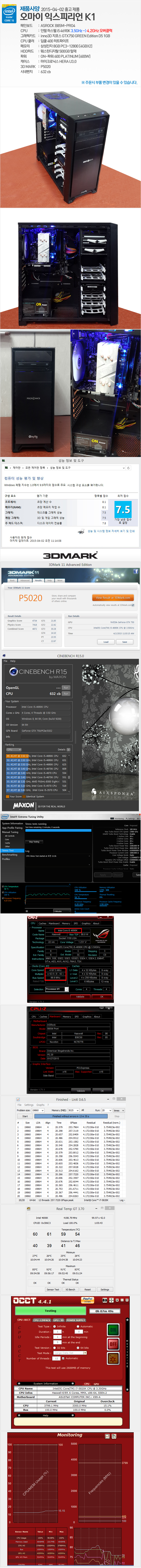Click Reset in Real Temp GT
141x1568 pixels.
pos(87,1289)
